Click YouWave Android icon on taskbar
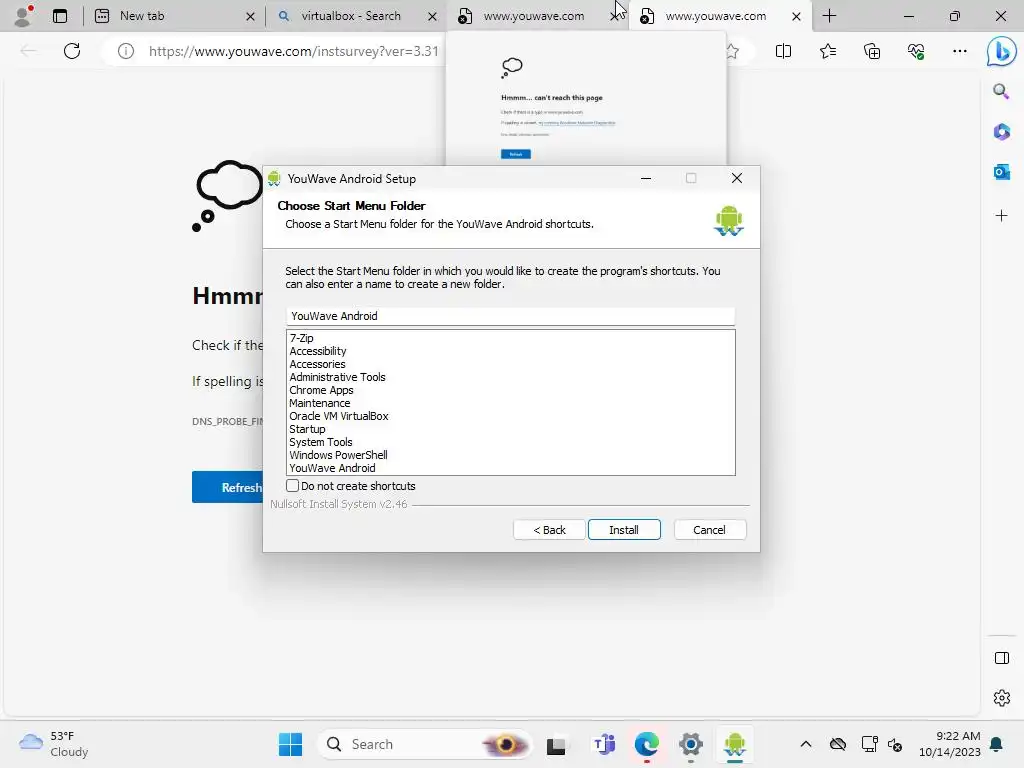This screenshot has height=768, width=1024. (x=735, y=744)
